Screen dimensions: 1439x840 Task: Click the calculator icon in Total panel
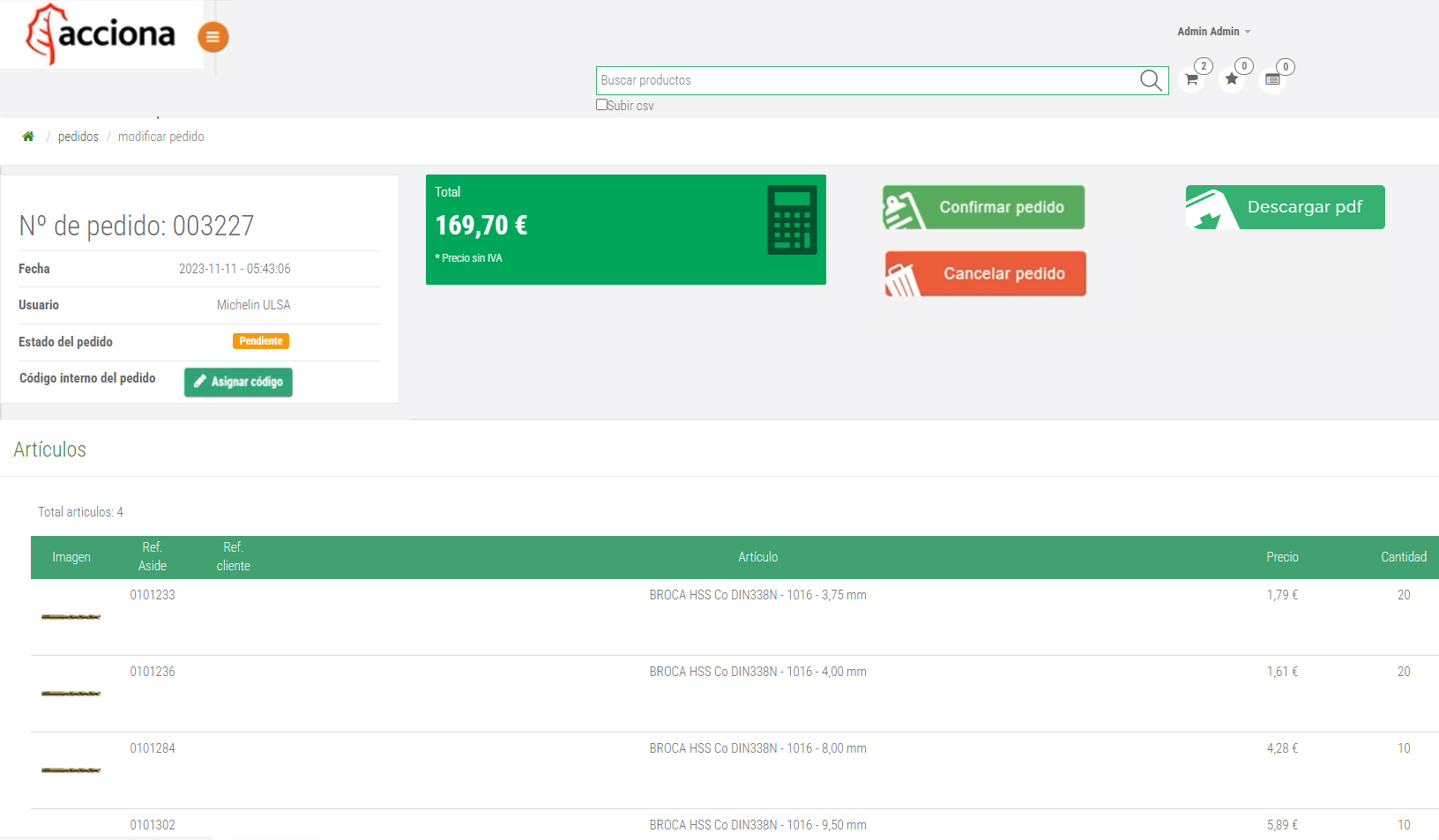click(791, 220)
